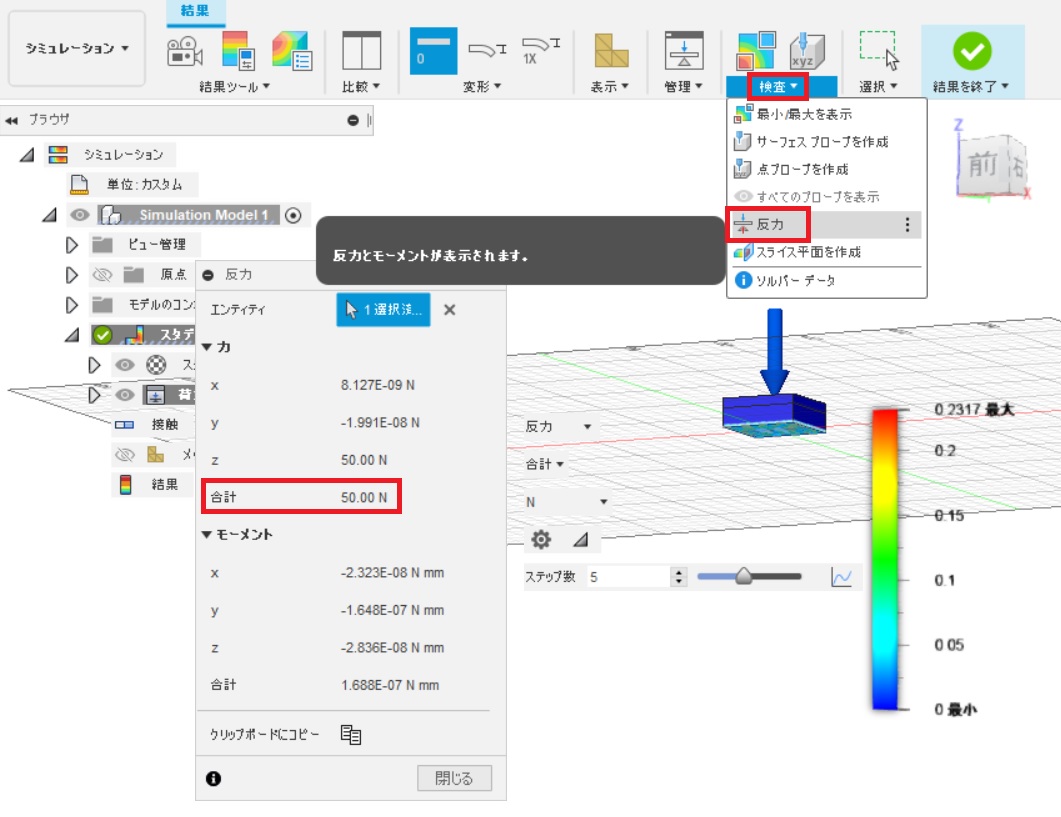The image size is (1061, 817).
Task: Toggle the load case eye icon
Action: point(125,395)
